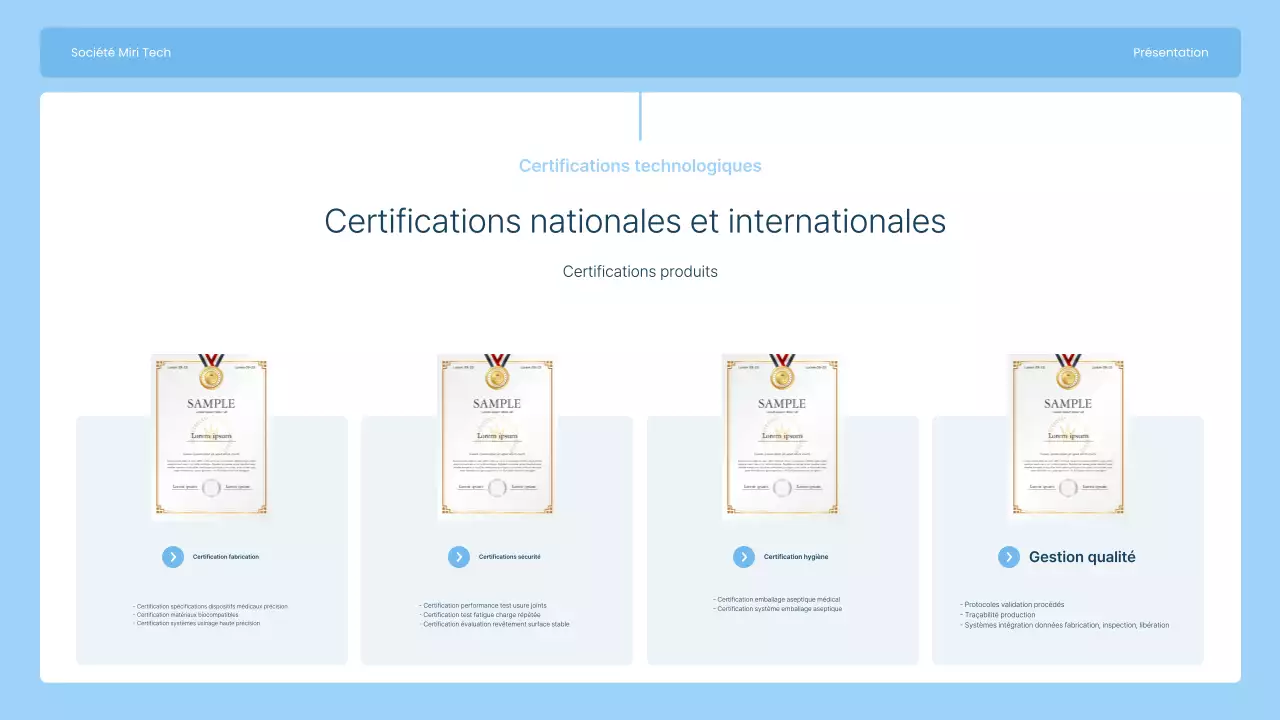Click the arrow icon beside Gestion qualité

1009,557
